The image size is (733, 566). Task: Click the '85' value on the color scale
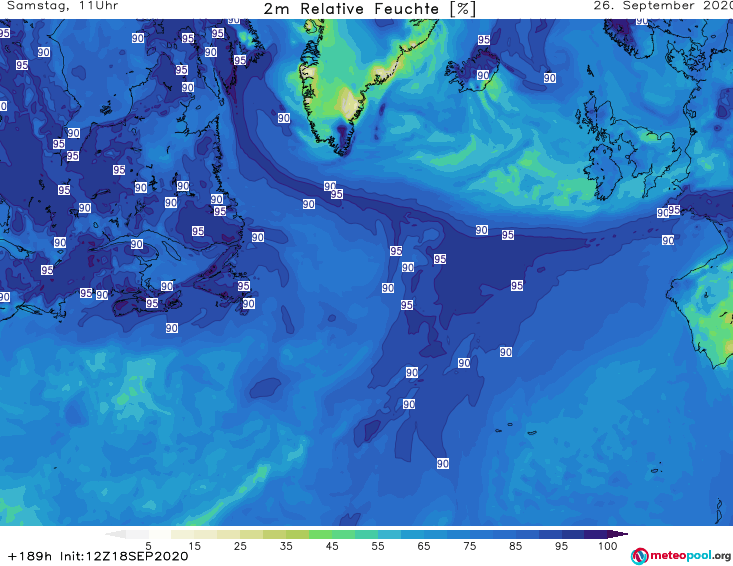pyautogui.click(x=516, y=546)
